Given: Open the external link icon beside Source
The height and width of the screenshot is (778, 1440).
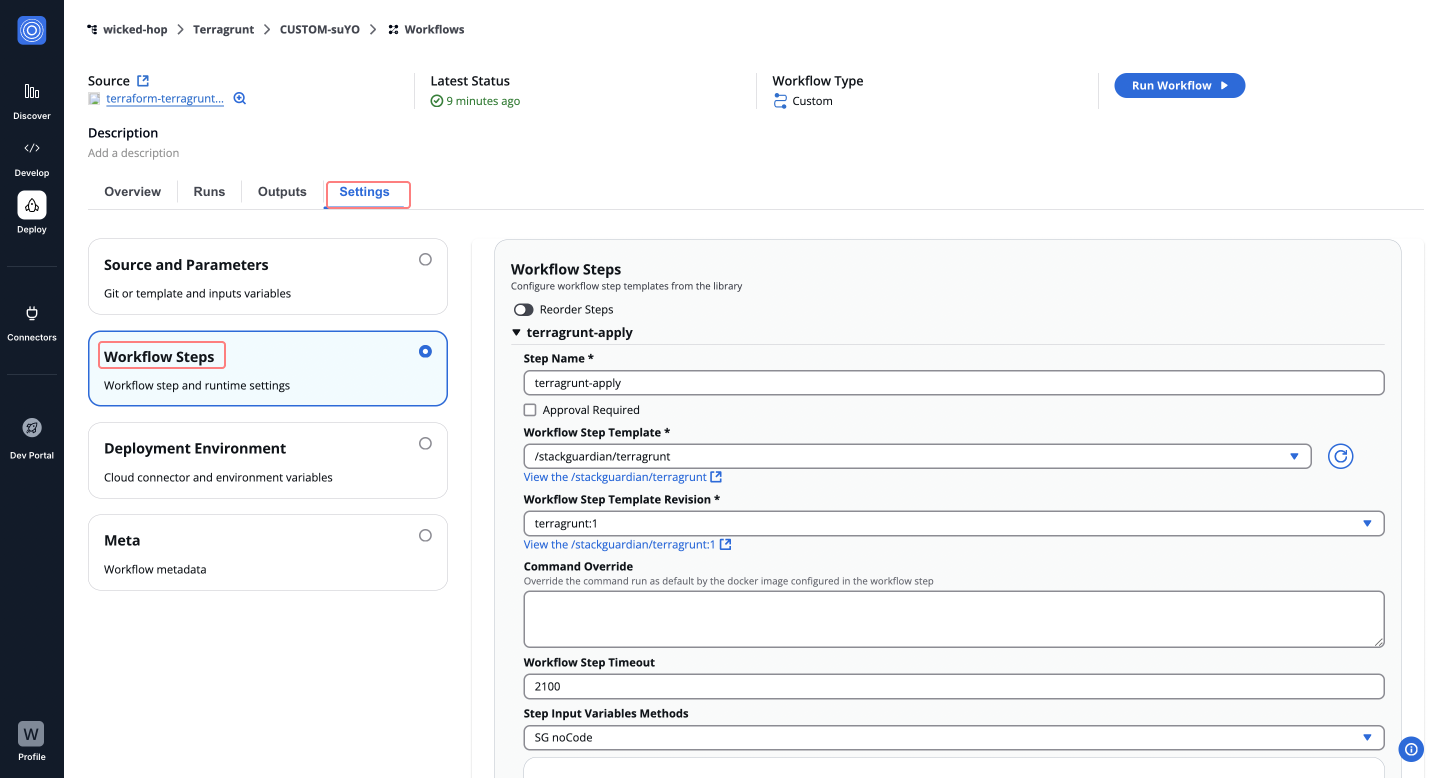Looking at the screenshot, I should (143, 81).
